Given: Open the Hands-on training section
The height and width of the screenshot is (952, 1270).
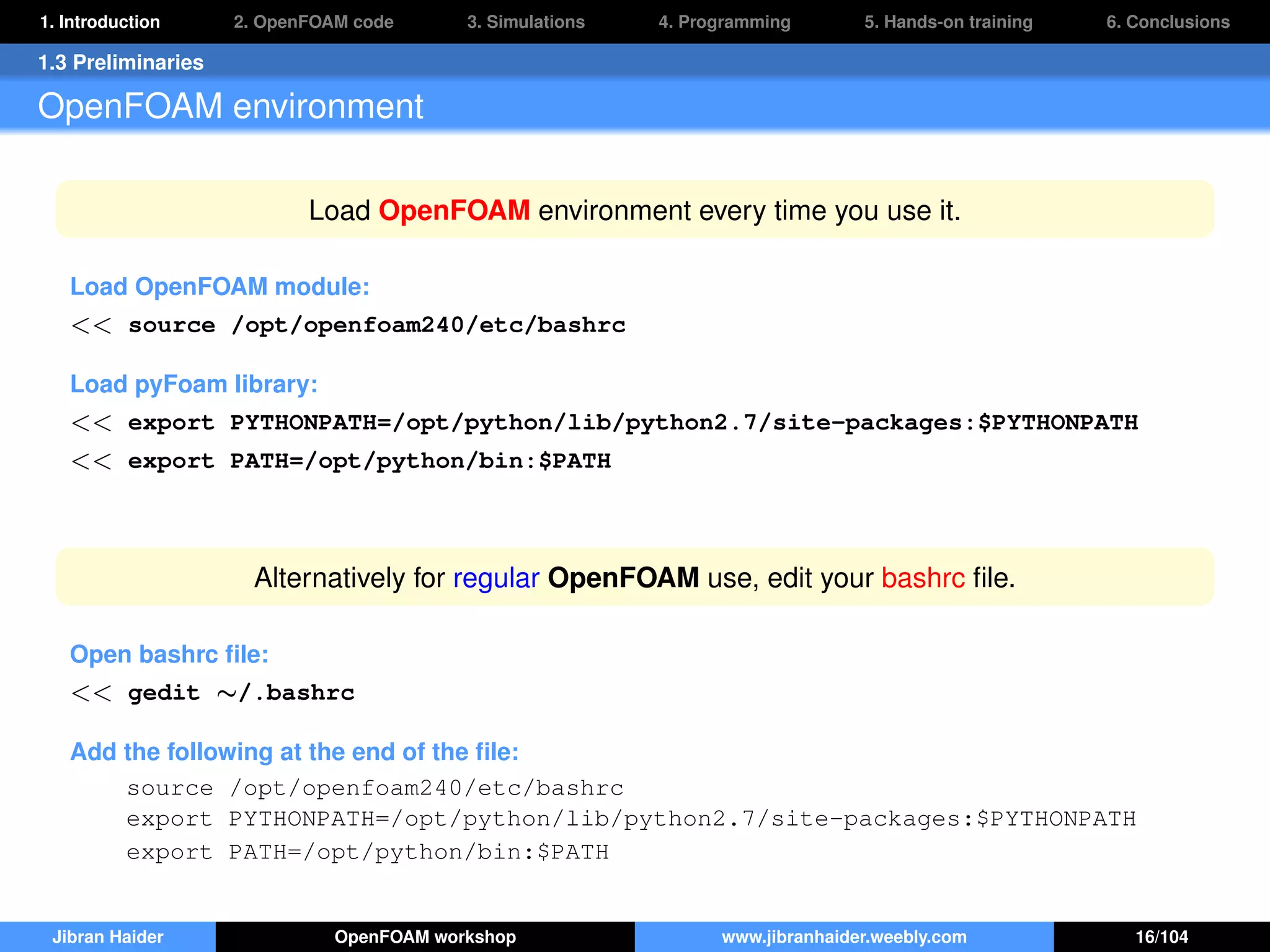Looking at the screenshot, I should [x=948, y=22].
